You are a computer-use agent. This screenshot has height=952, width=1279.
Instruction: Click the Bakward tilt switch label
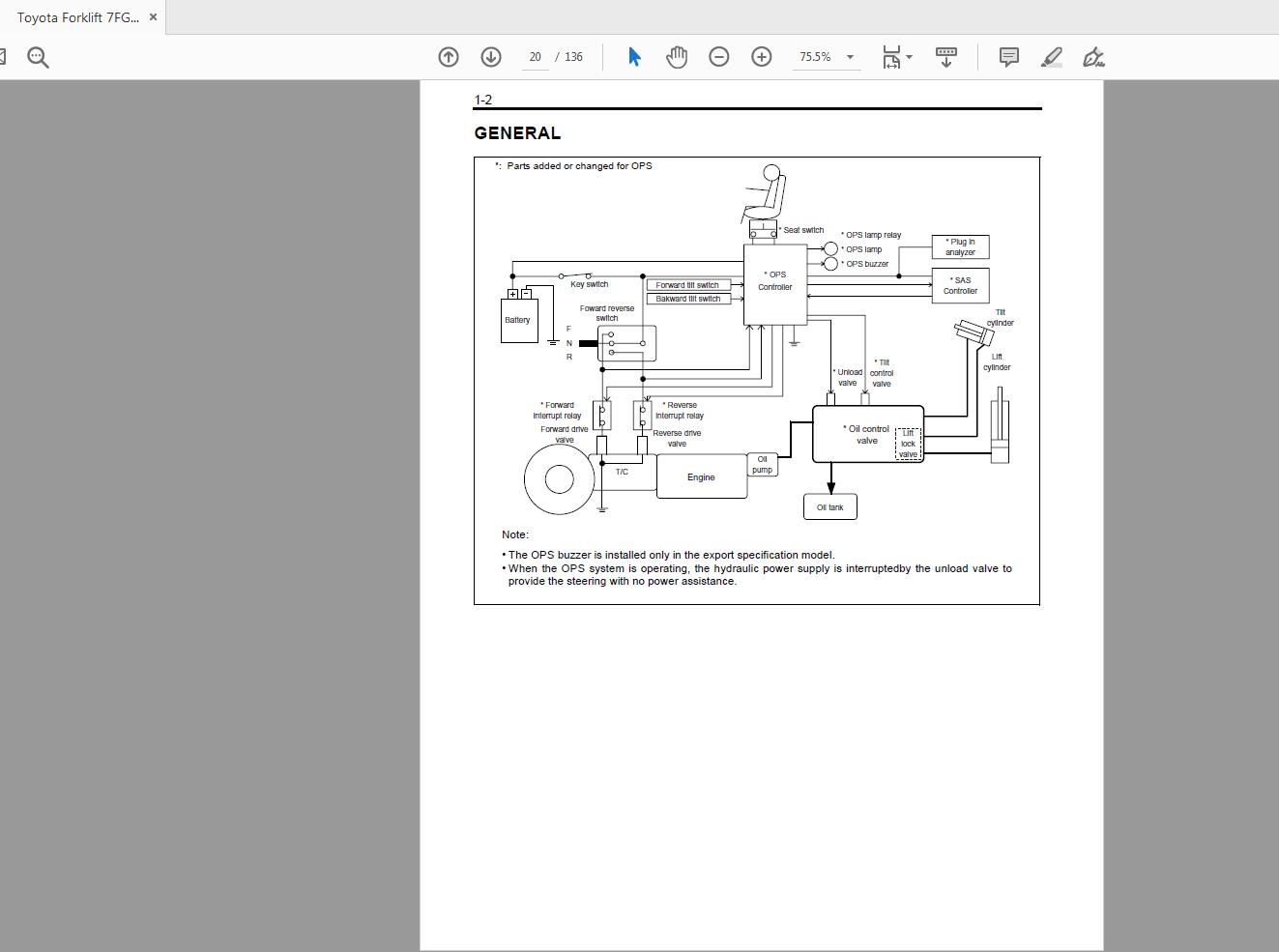point(687,299)
